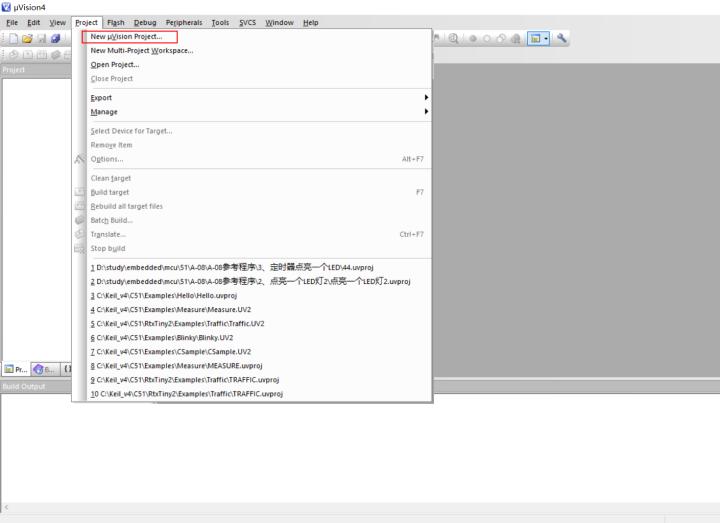This screenshot has width=720, height=523.
Task: Open the Flash menu
Action: [116, 22]
